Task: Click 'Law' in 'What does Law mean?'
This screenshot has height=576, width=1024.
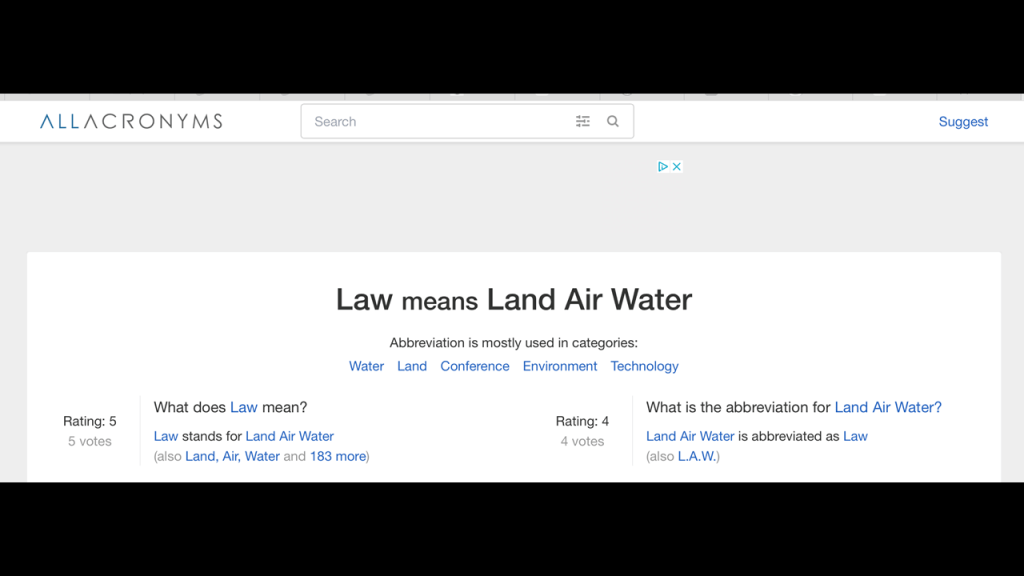Action: click(244, 407)
